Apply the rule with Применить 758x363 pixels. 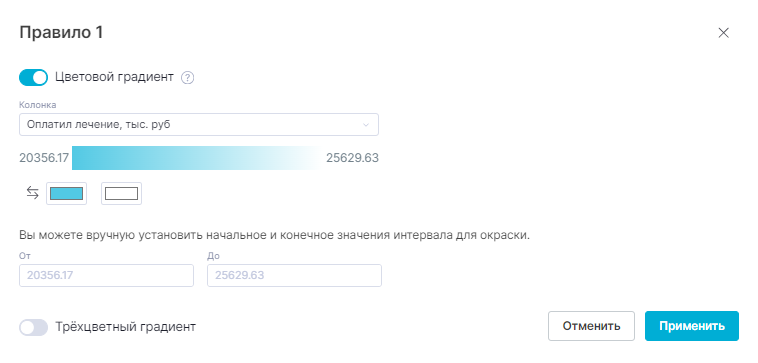(x=692, y=326)
